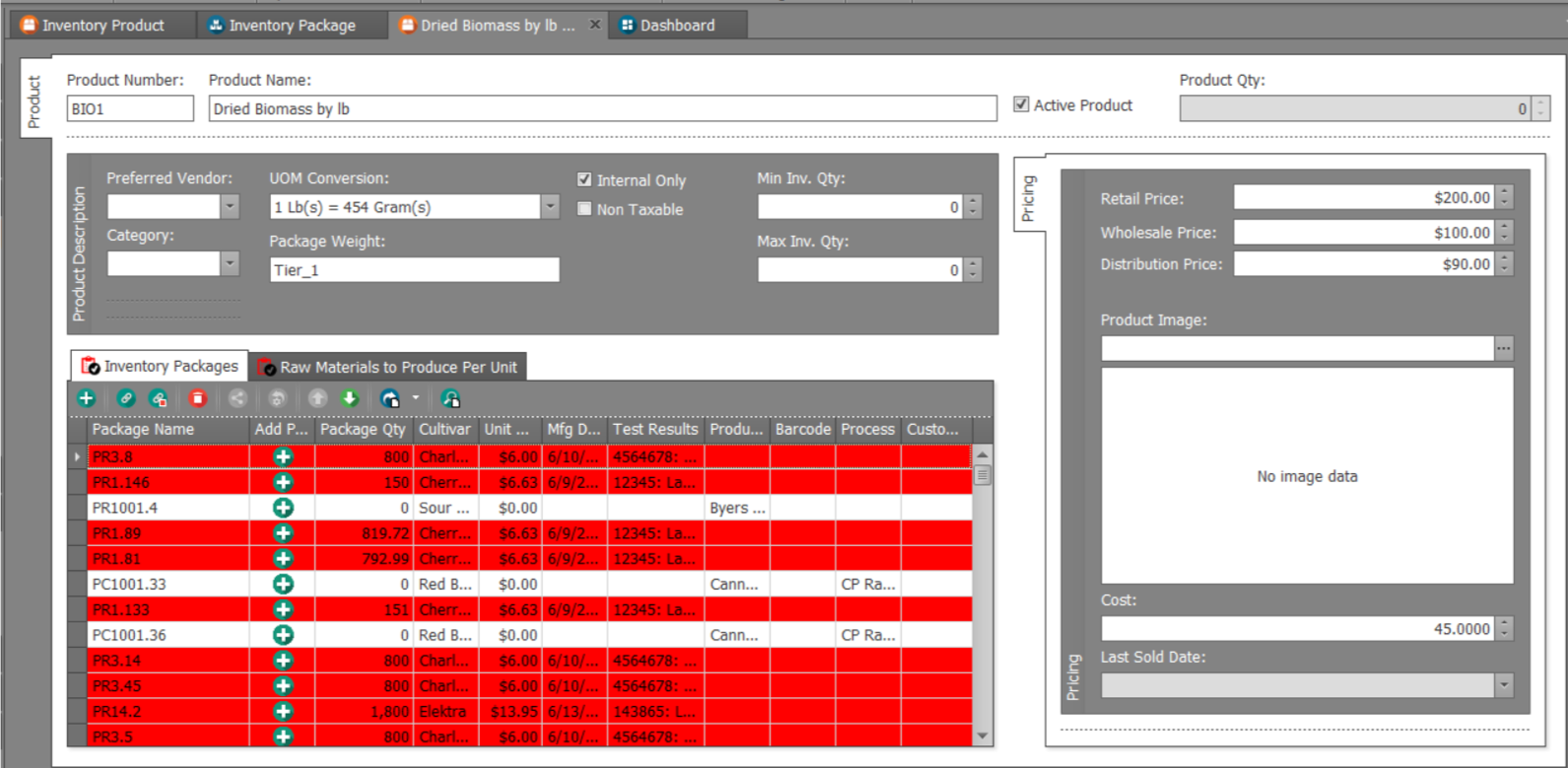Click the search package magnifier icon
This screenshot has height=768, width=1568.
[x=450, y=398]
